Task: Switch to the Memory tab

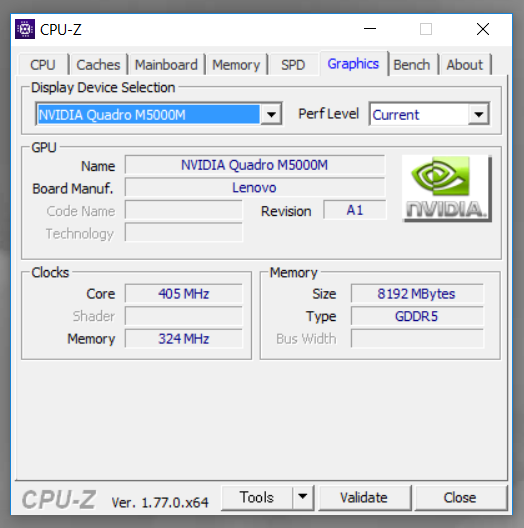Action: tap(236, 65)
